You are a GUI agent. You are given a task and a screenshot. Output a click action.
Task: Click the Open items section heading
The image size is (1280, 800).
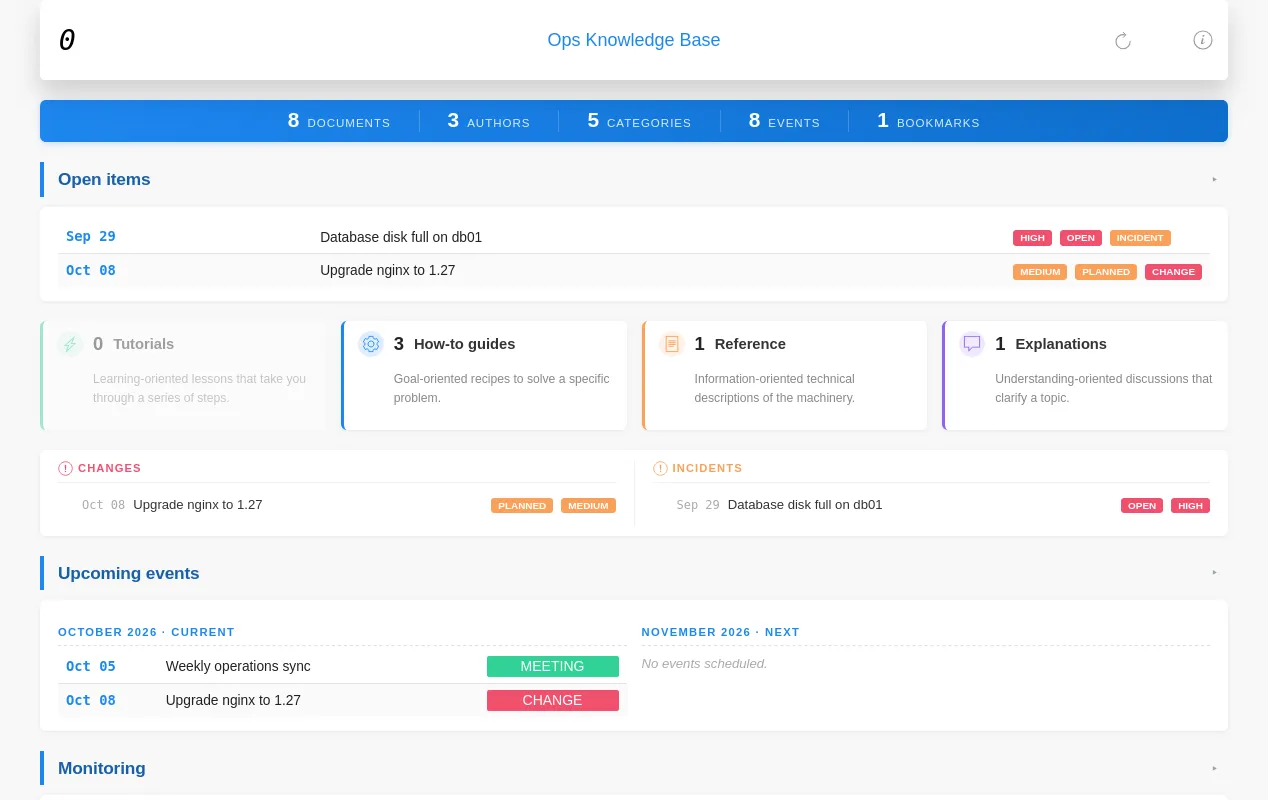click(x=104, y=179)
